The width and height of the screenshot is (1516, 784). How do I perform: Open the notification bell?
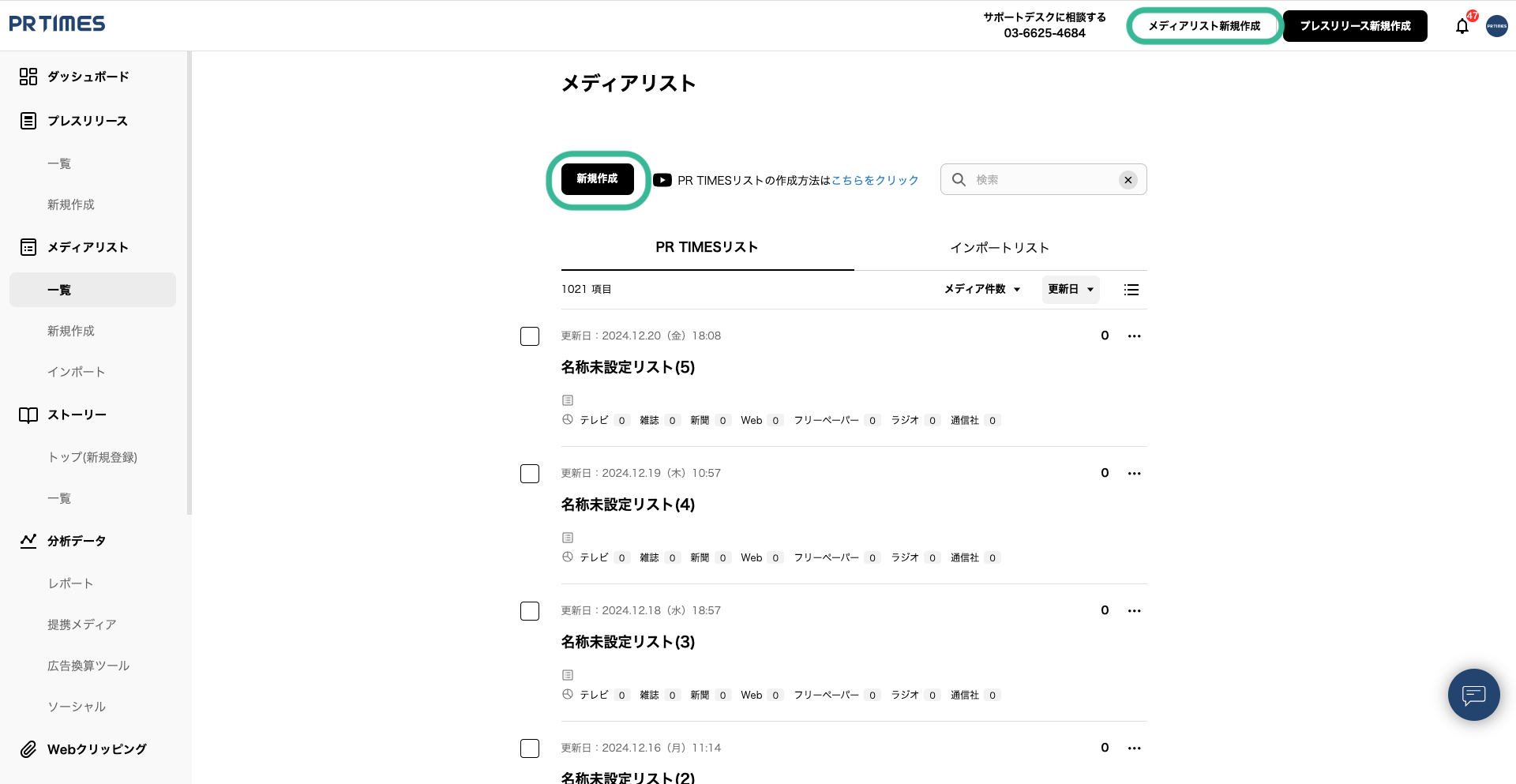point(1462,26)
